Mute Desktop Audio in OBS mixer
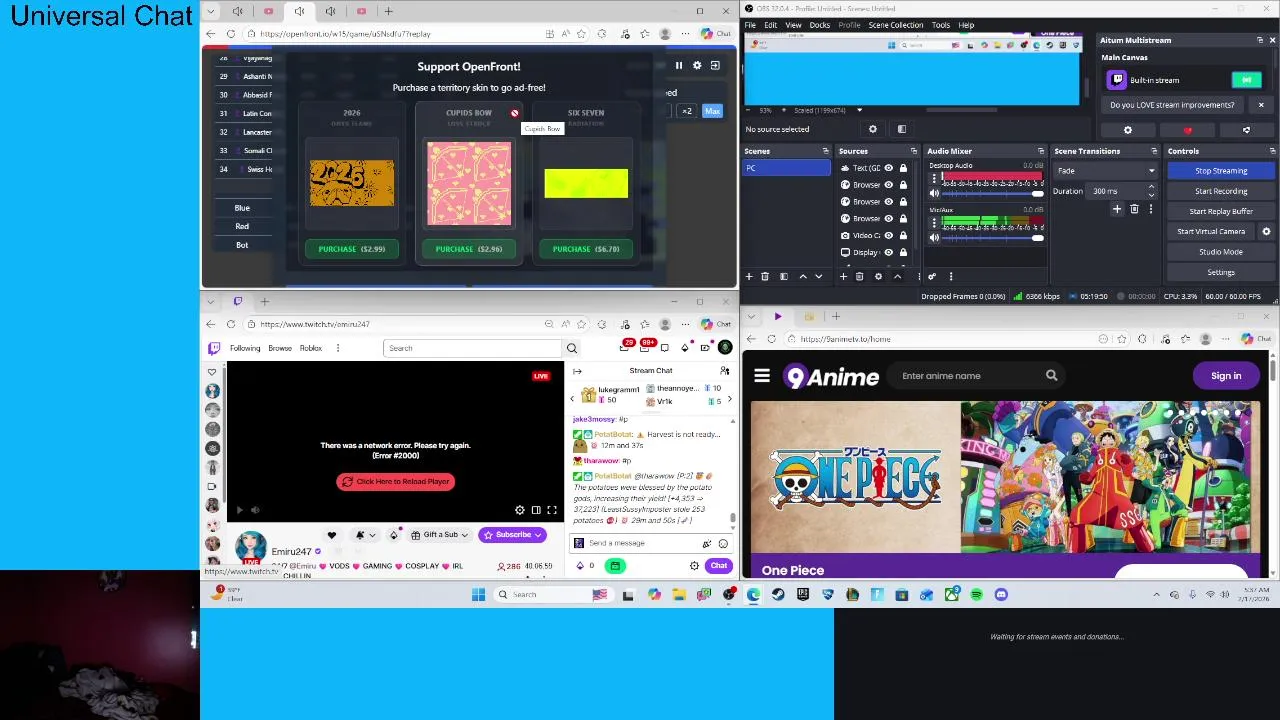Screen dimensions: 1280x720 934,193
